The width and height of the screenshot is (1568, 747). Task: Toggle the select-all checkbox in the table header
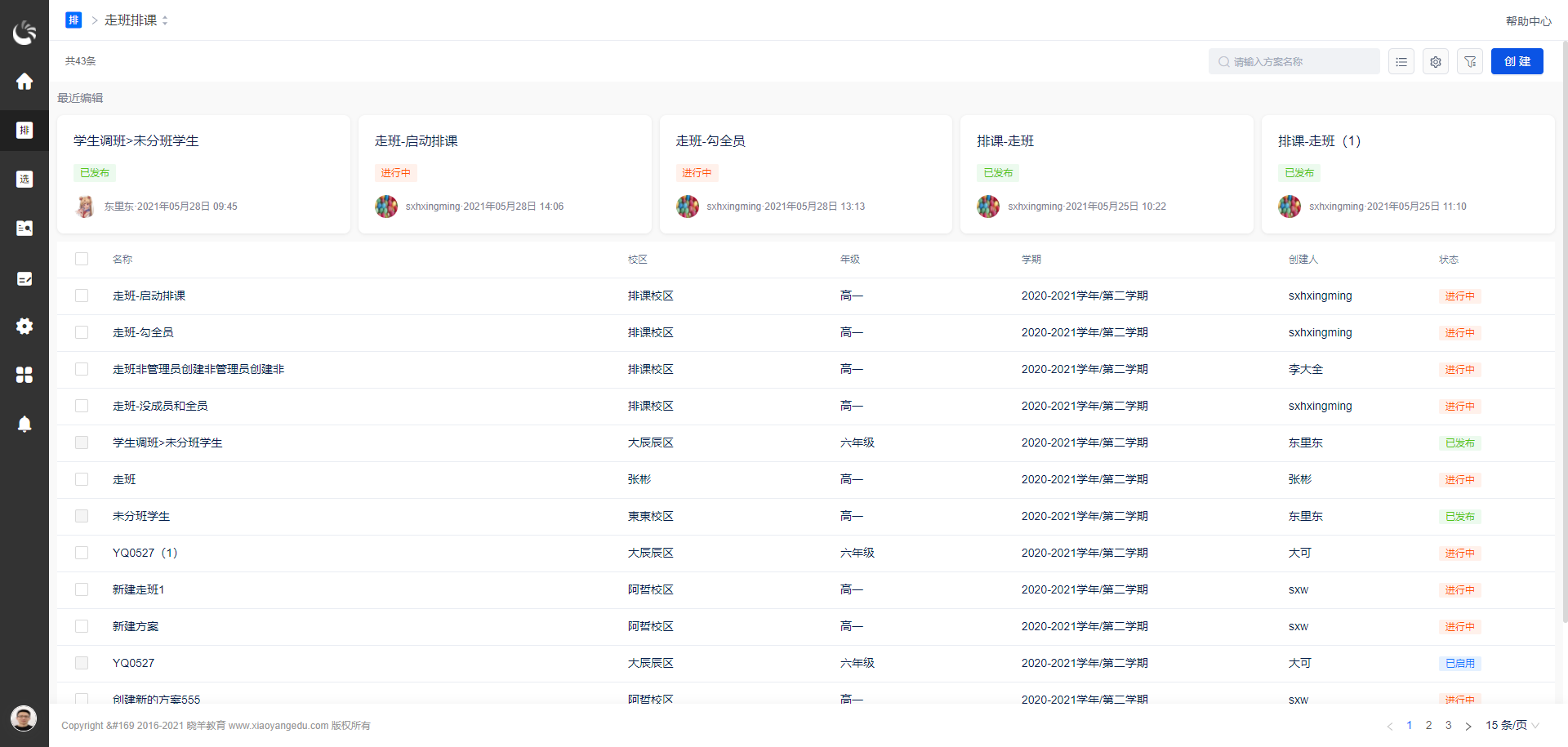coord(82,259)
